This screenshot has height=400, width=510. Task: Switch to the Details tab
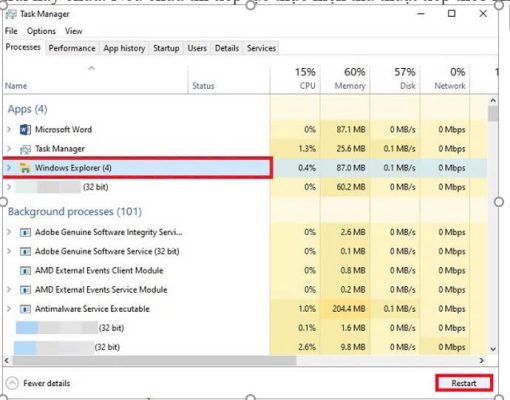[227, 48]
